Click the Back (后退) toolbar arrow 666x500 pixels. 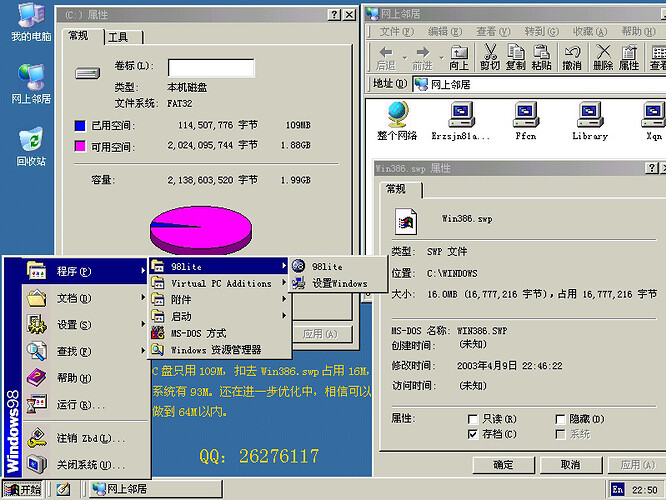tap(386, 58)
